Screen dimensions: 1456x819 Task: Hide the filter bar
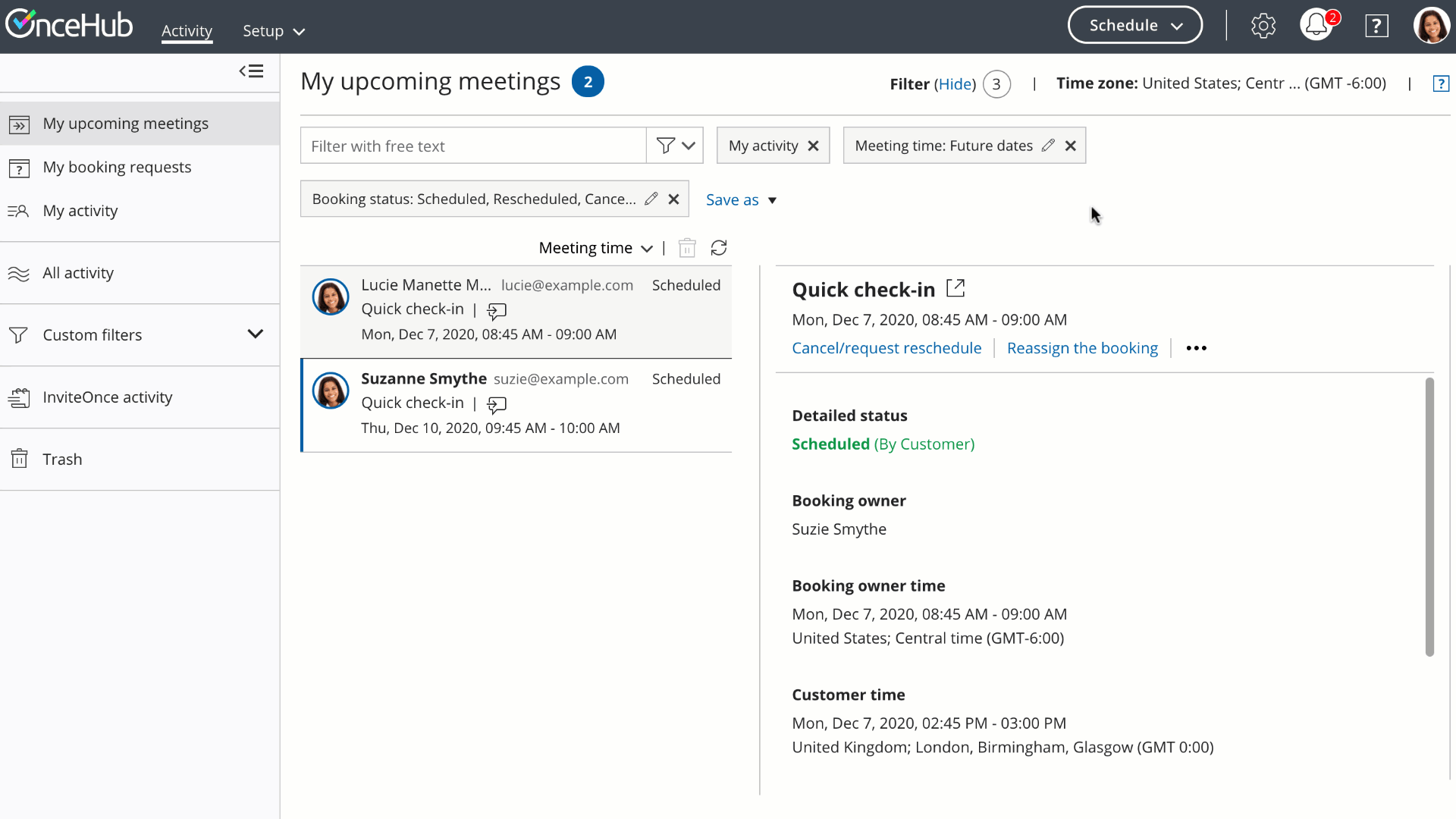[x=955, y=84]
